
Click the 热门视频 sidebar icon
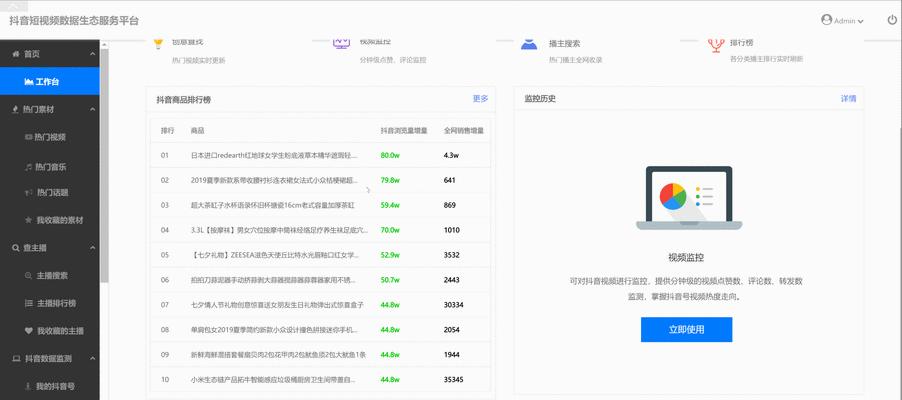[28, 137]
